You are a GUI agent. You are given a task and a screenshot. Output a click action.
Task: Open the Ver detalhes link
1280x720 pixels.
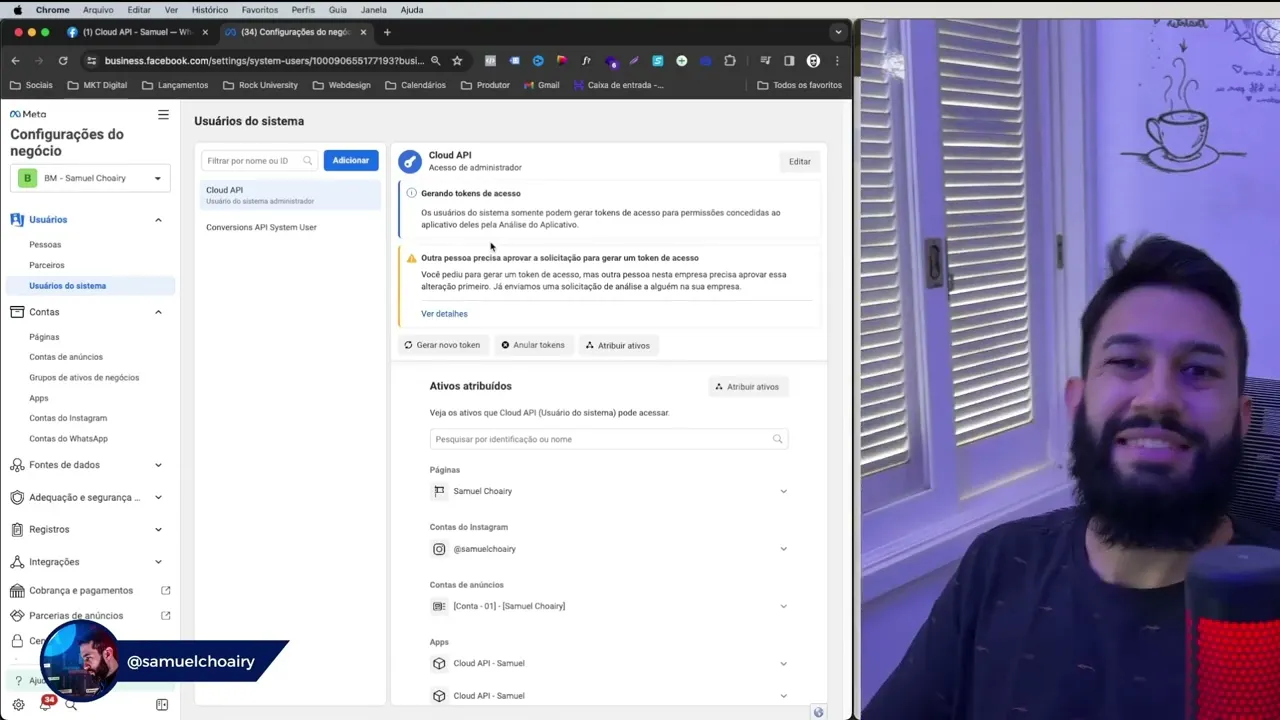pyautogui.click(x=444, y=314)
